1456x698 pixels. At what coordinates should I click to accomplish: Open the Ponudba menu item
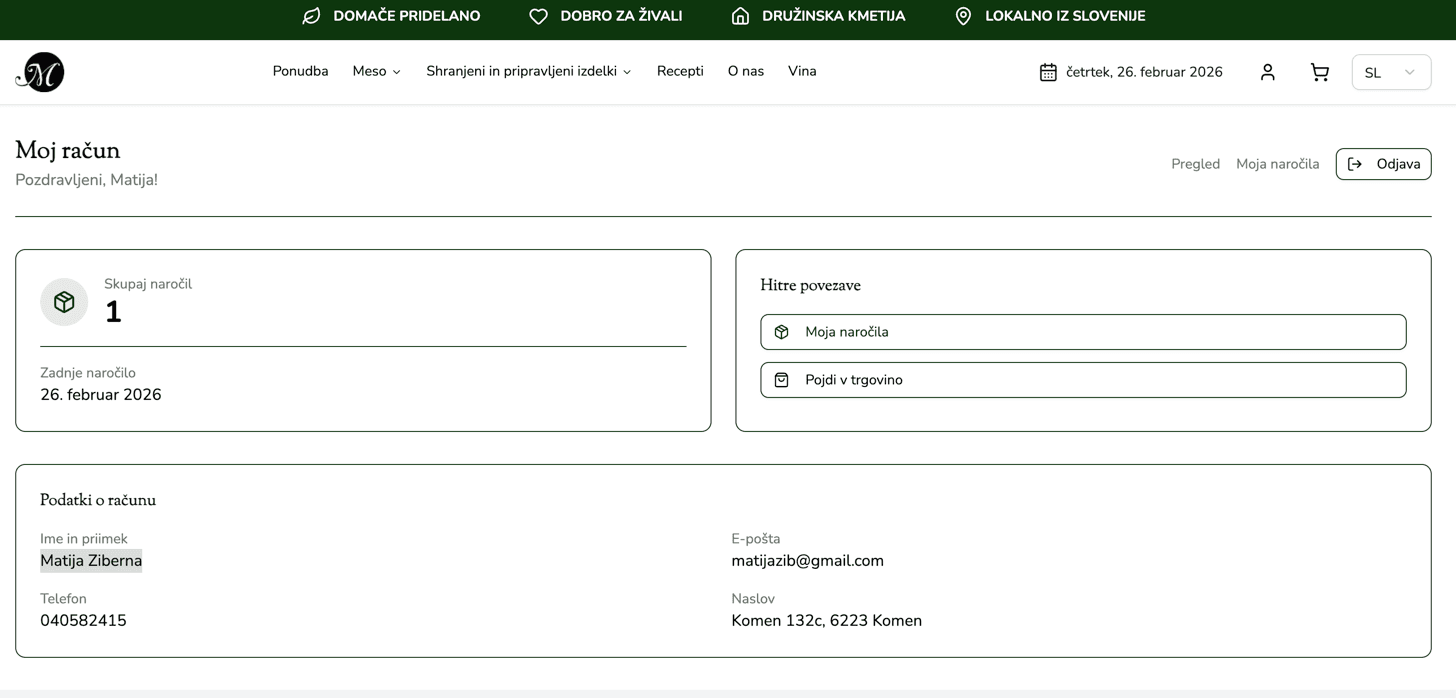tap(300, 72)
